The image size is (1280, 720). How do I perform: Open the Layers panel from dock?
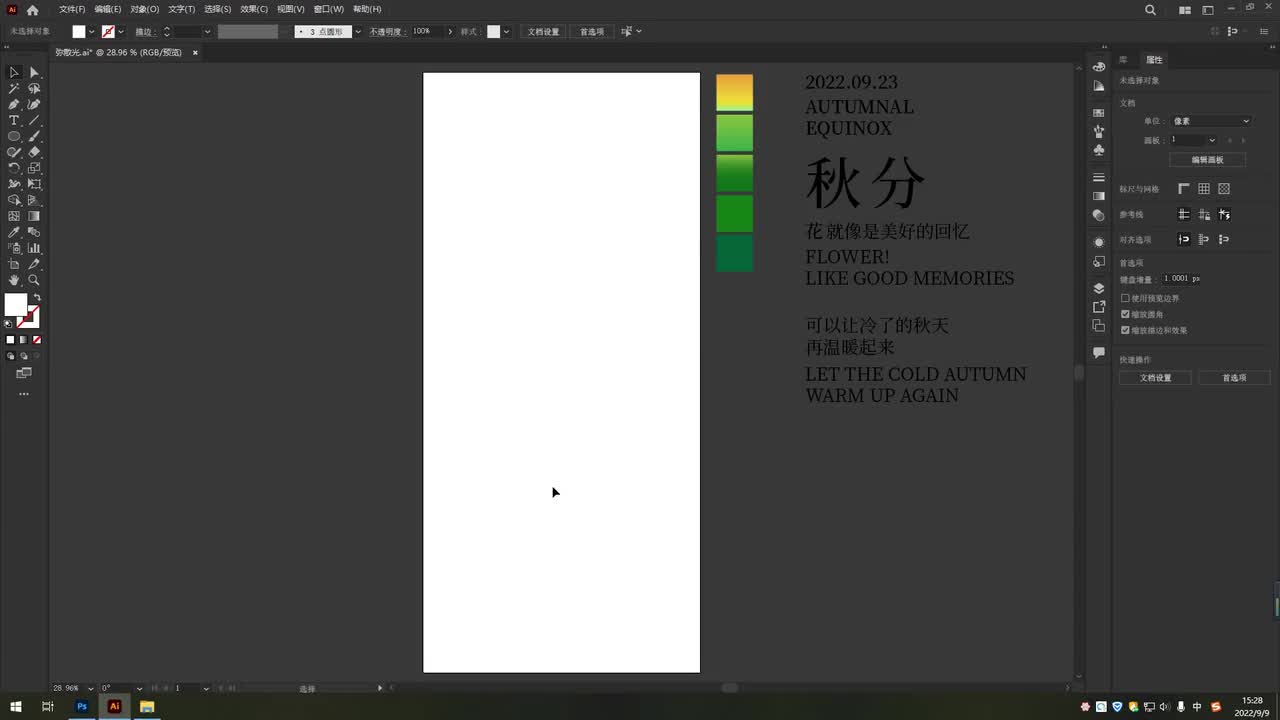pyautogui.click(x=1099, y=288)
